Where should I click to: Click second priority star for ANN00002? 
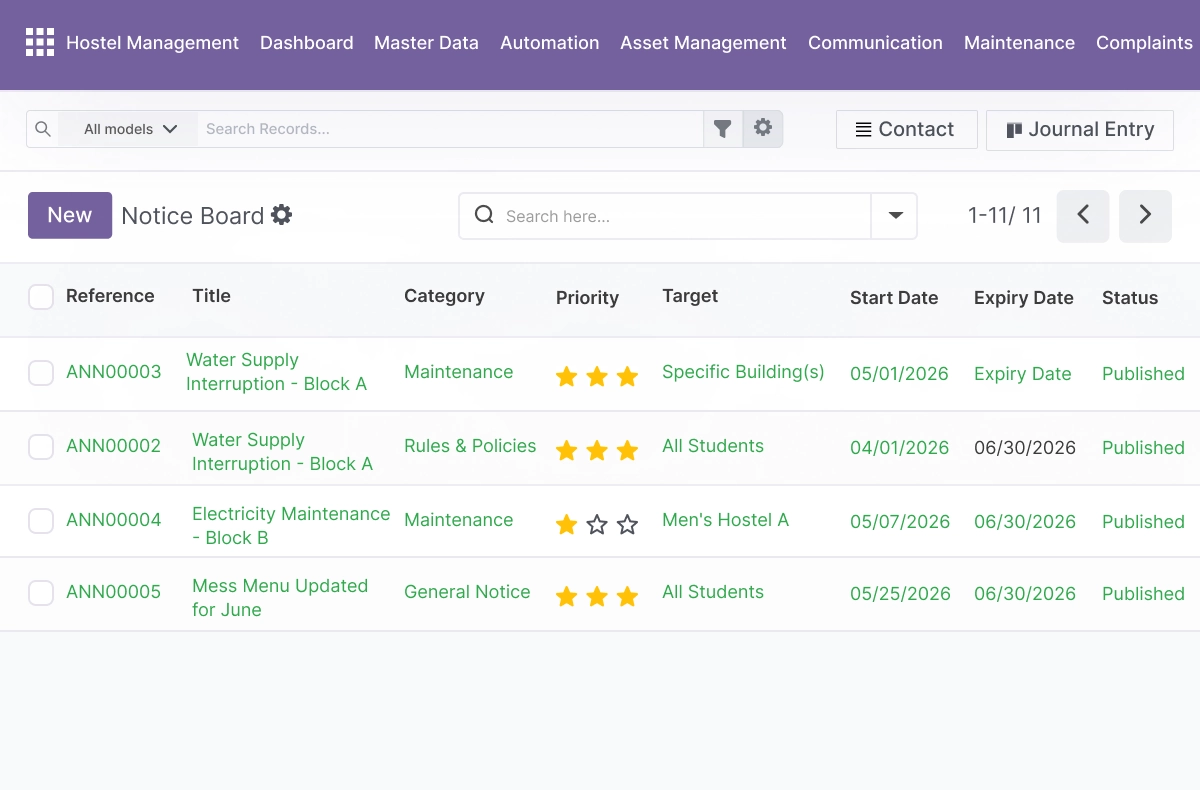tap(597, 450)
